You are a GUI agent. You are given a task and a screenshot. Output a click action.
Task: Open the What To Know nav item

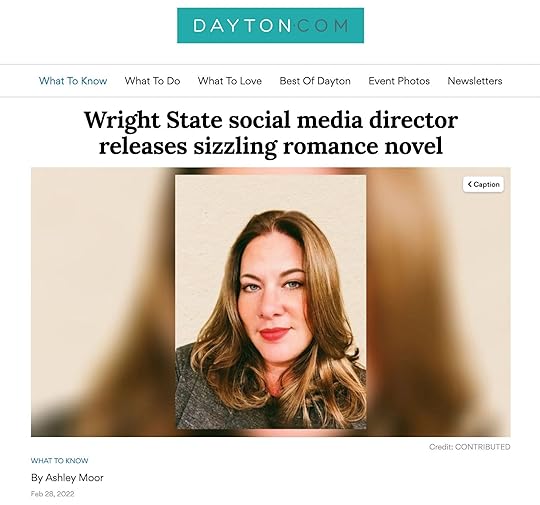pyautogui.click(x=73, y=81)
